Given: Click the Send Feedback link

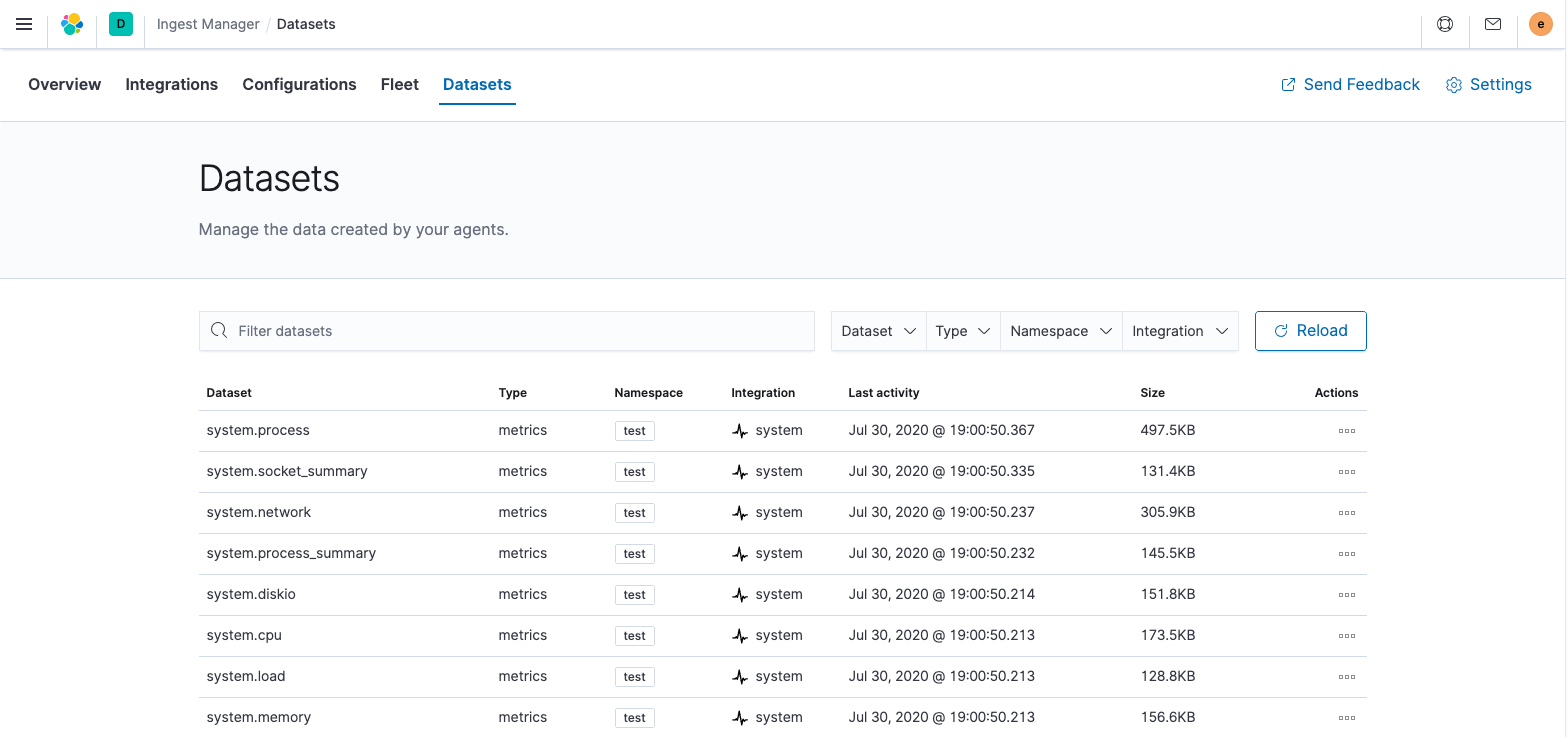Looking at the screenshot, I should click(x=1350, y=85).
